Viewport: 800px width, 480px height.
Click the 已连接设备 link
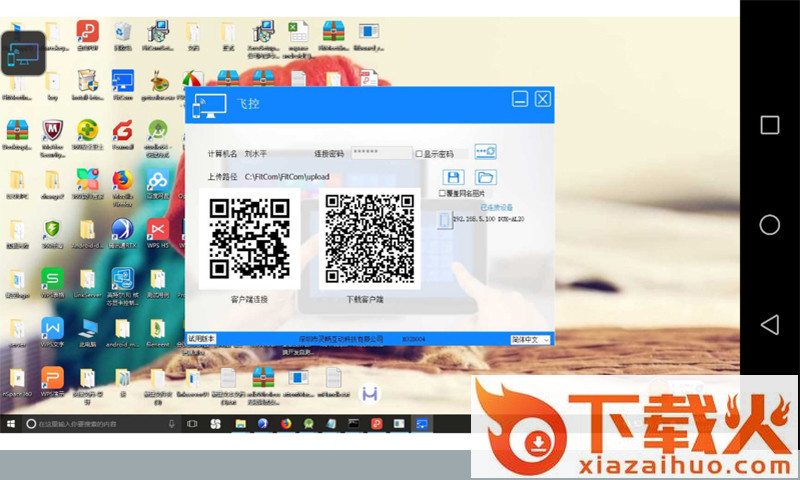click(496, 208)
